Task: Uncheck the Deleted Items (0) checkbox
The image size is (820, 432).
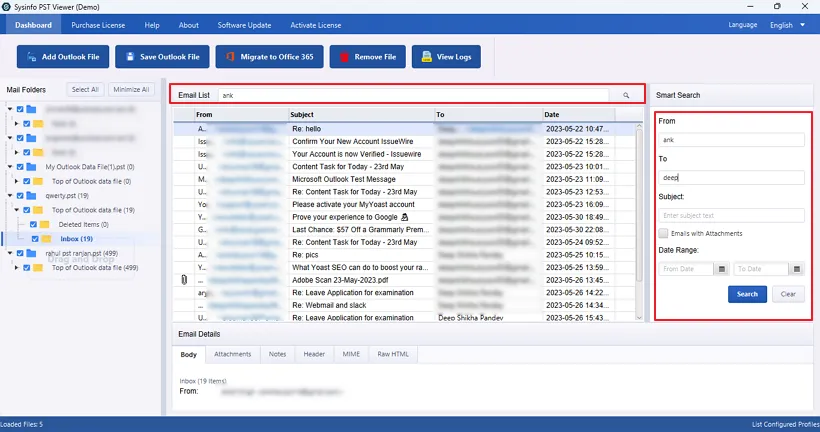Action: click(x=33, y=224)
